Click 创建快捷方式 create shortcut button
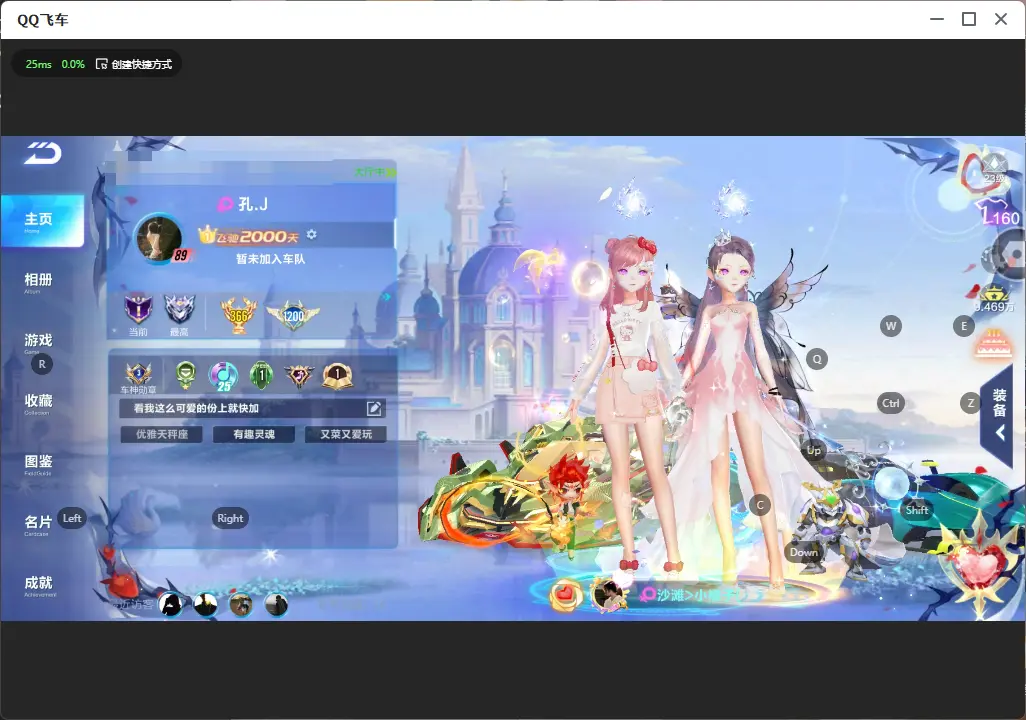This screenshot has width=1026, height=720. [134, 64]
